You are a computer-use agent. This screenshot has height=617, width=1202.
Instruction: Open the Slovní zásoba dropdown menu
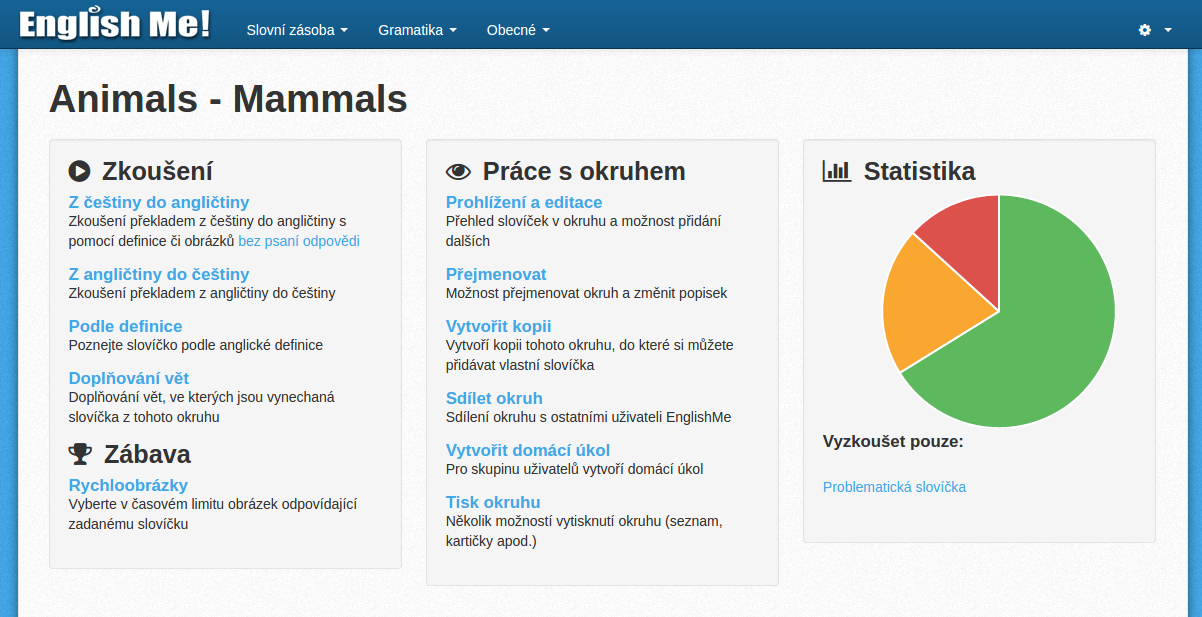[297, 30]
